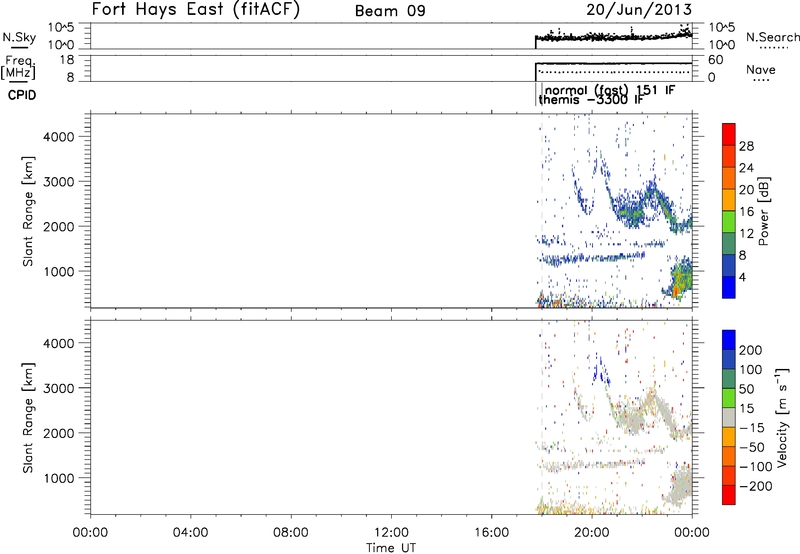The image size is (800, 554).
Task: Click the '04:00' time axis label
Action: (x=190, y=533)
